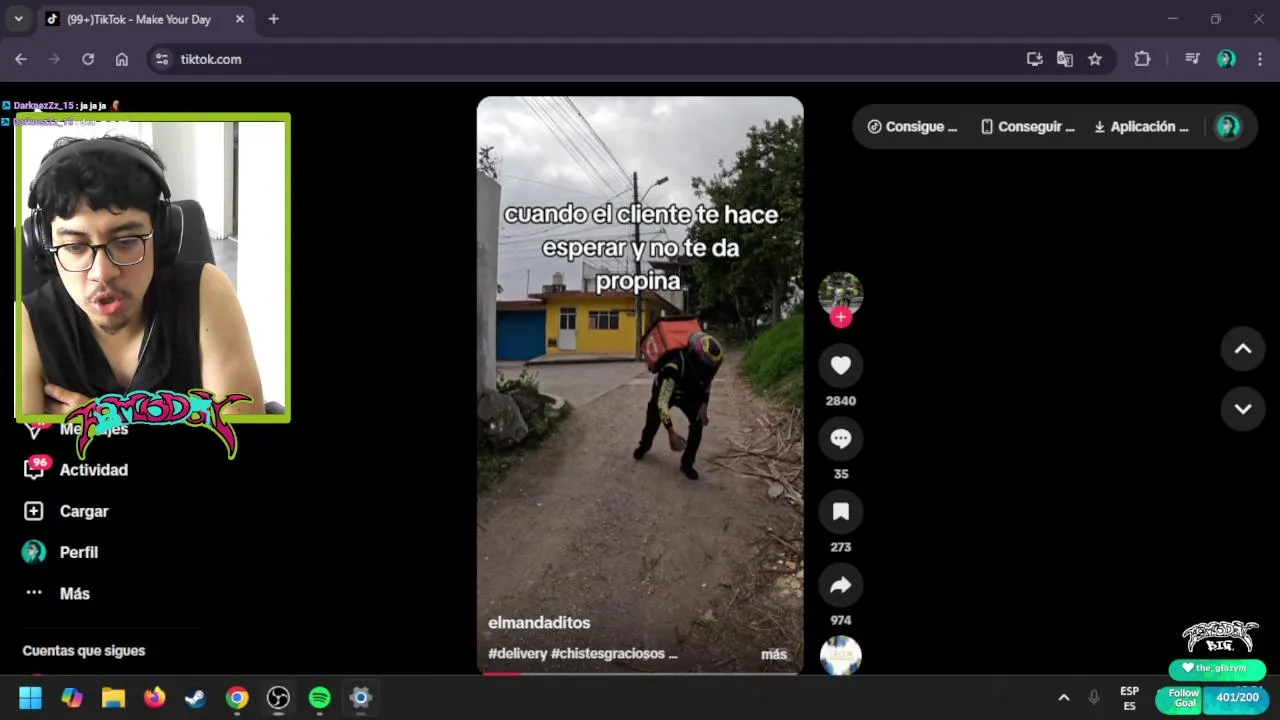The height and width of the screenshot is (720, 1280).
Task: Go to the next video with down chevron
Action: tap(1243, 409)
